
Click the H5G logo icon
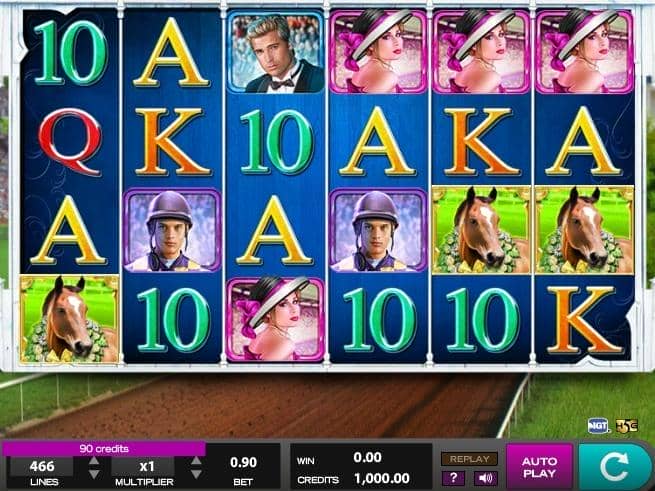[627, 426]
